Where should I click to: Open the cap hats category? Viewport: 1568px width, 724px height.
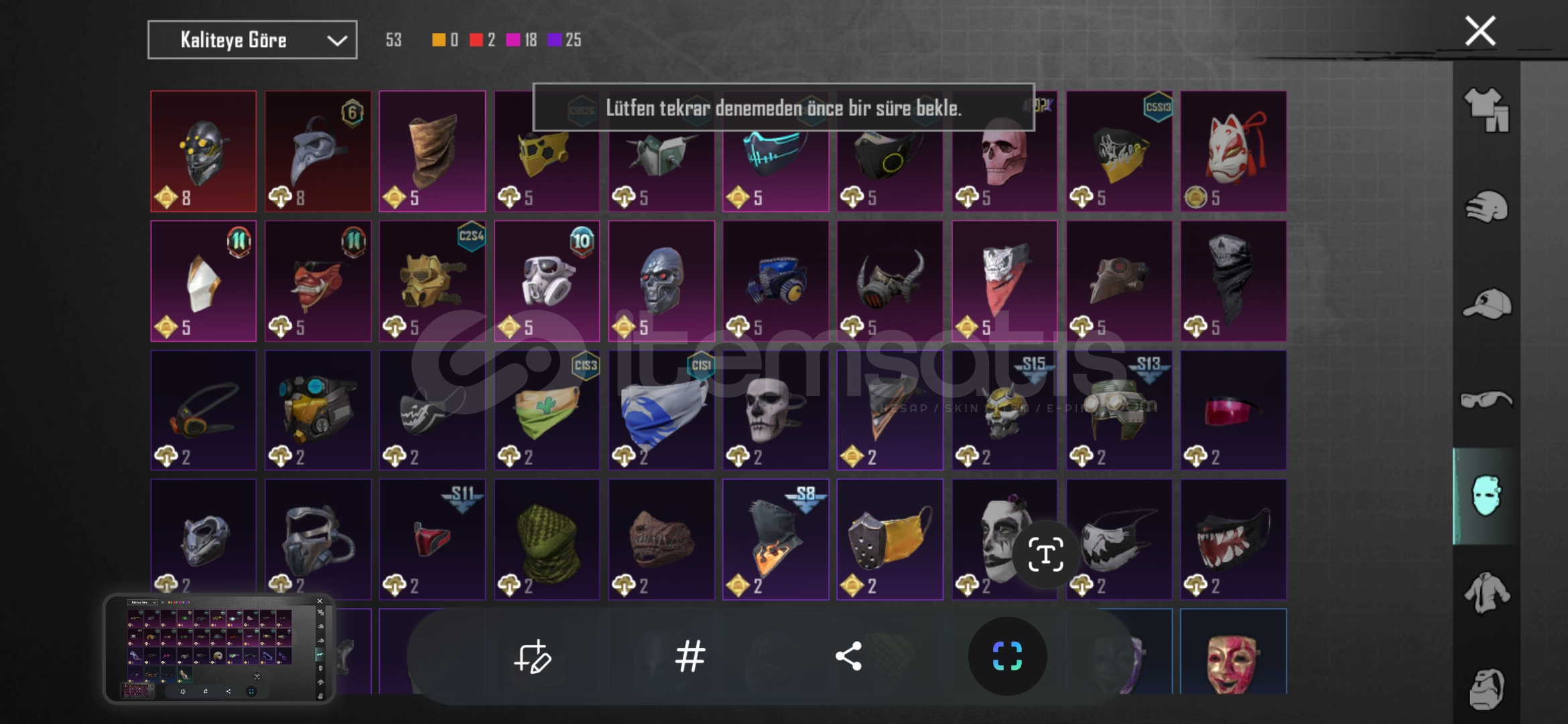[1487, 304]
